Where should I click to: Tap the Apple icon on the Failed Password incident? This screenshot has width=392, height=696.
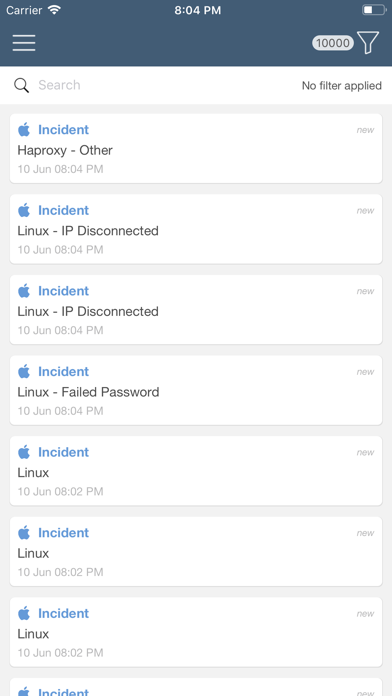pos(24,372)
